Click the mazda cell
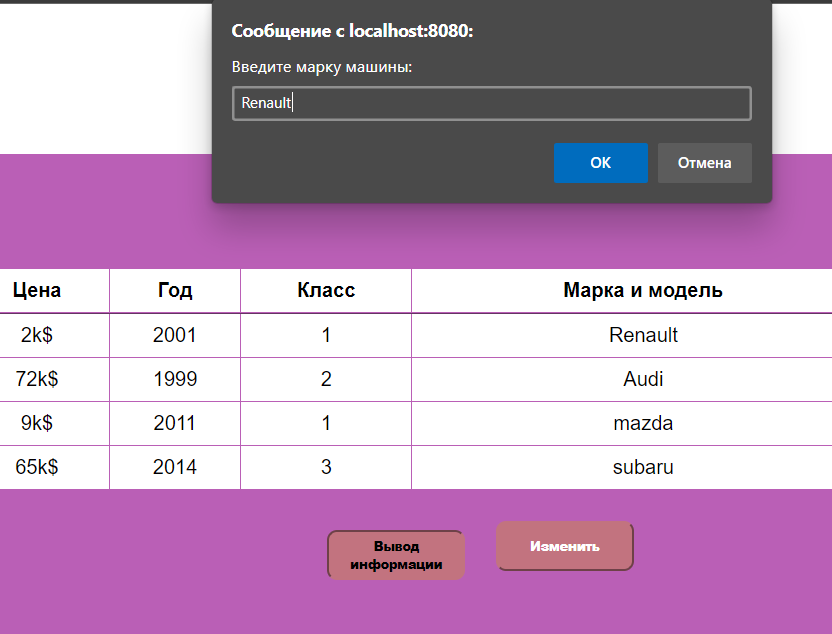This screenshot has height=634, width=832. tap(643, 423)
